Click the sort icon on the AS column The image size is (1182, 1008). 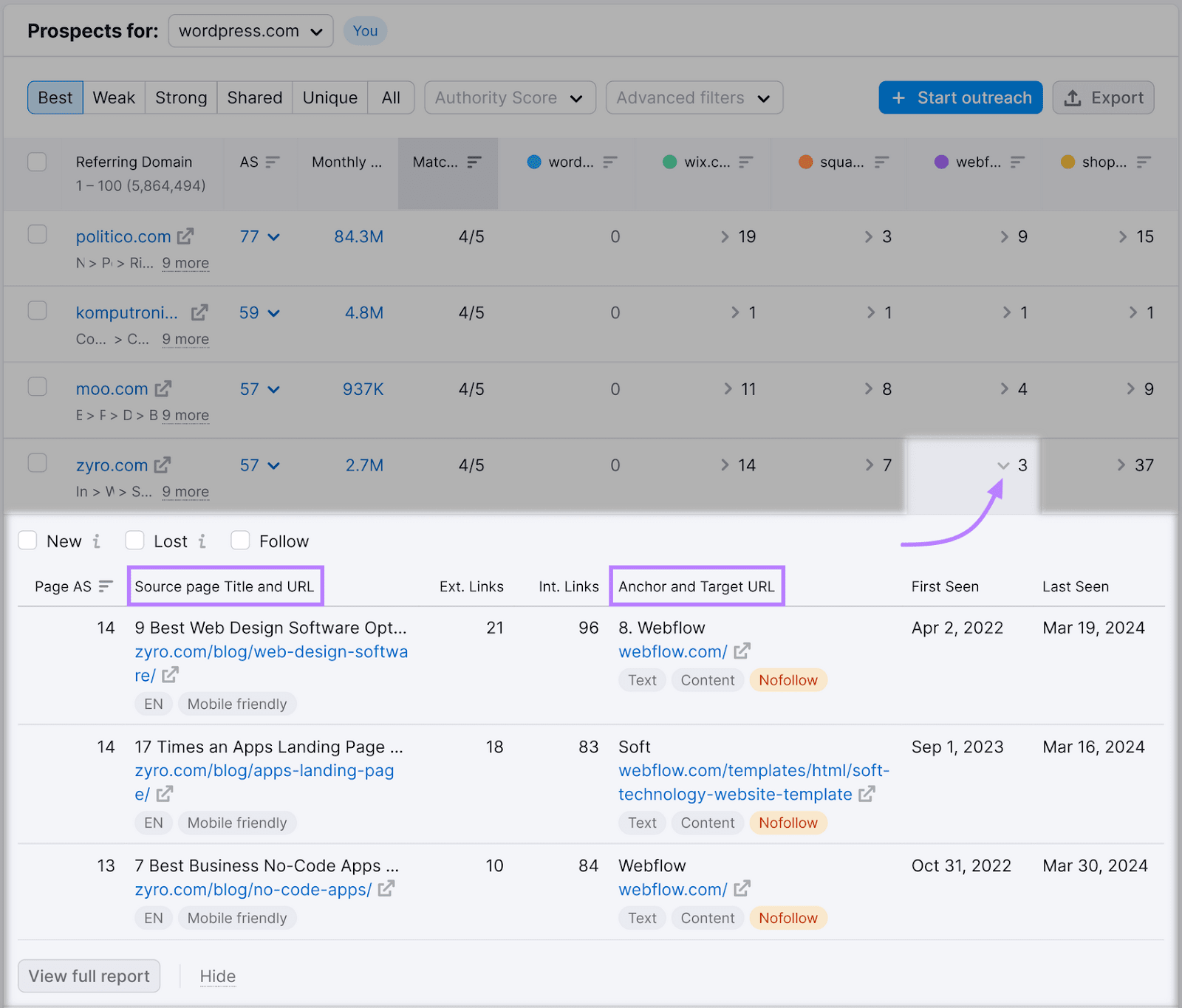click(273, 161)
